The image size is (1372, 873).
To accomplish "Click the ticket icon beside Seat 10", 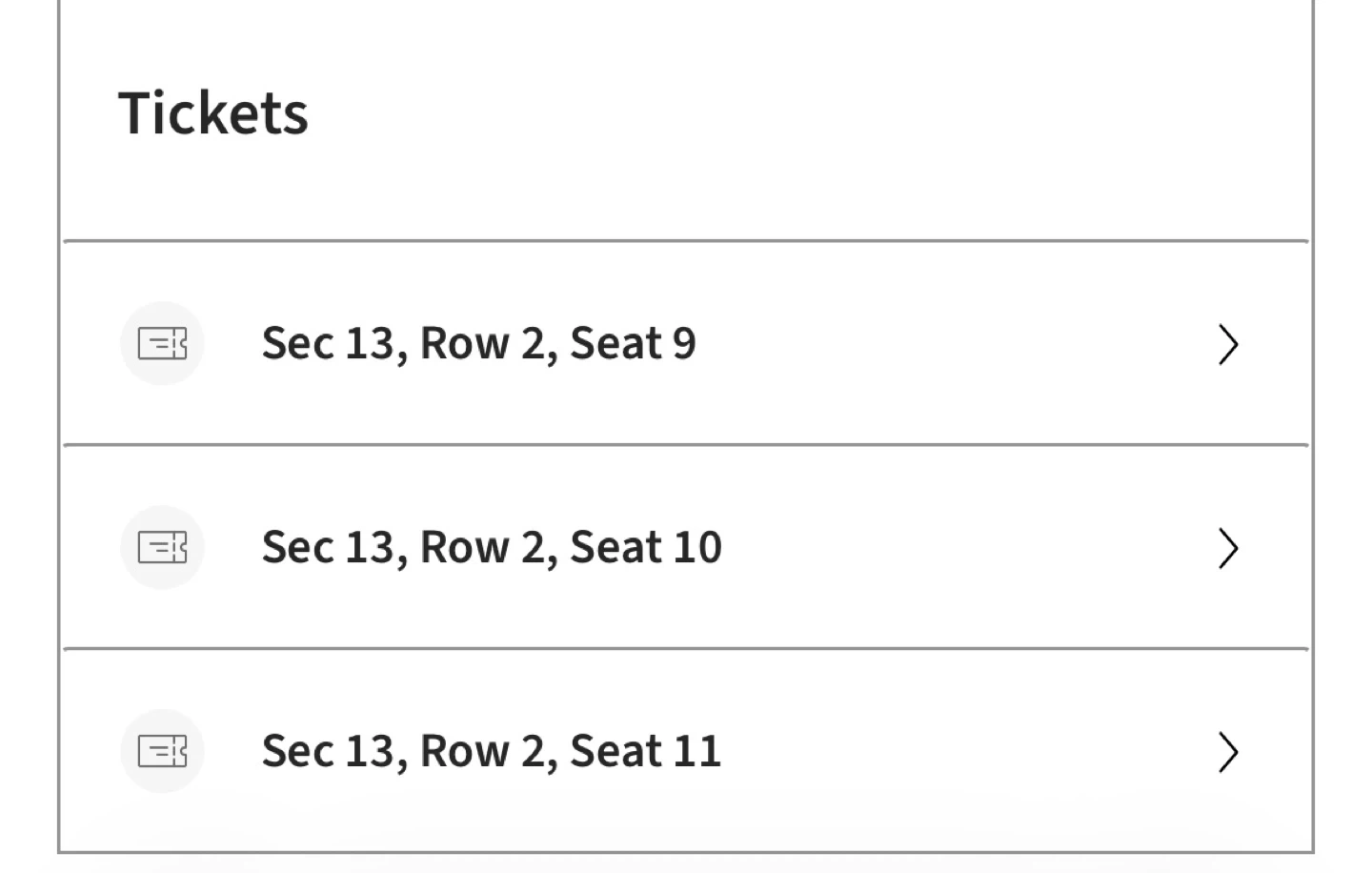I will click(162, 548).
